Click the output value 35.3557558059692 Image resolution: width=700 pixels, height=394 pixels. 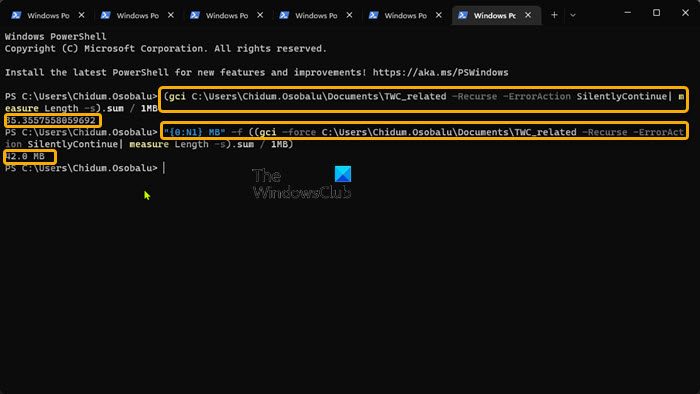50,120
